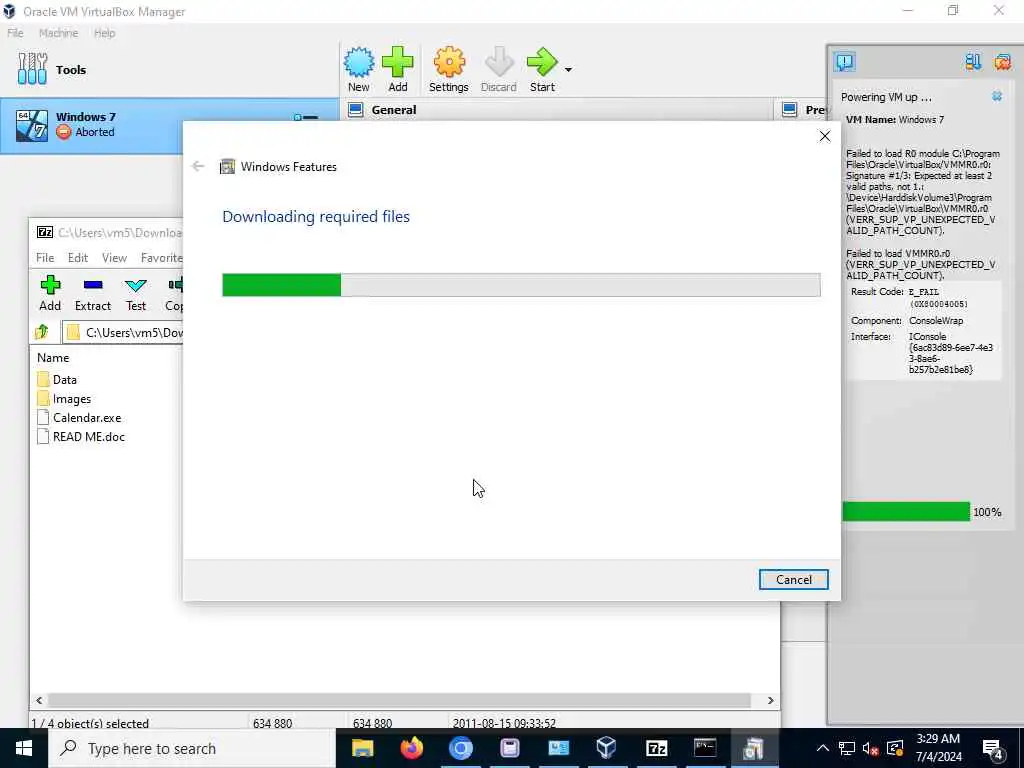Open the View menu in 7-Zip
This screenshot has width=1024, height=768.
(x=114, y=258)
